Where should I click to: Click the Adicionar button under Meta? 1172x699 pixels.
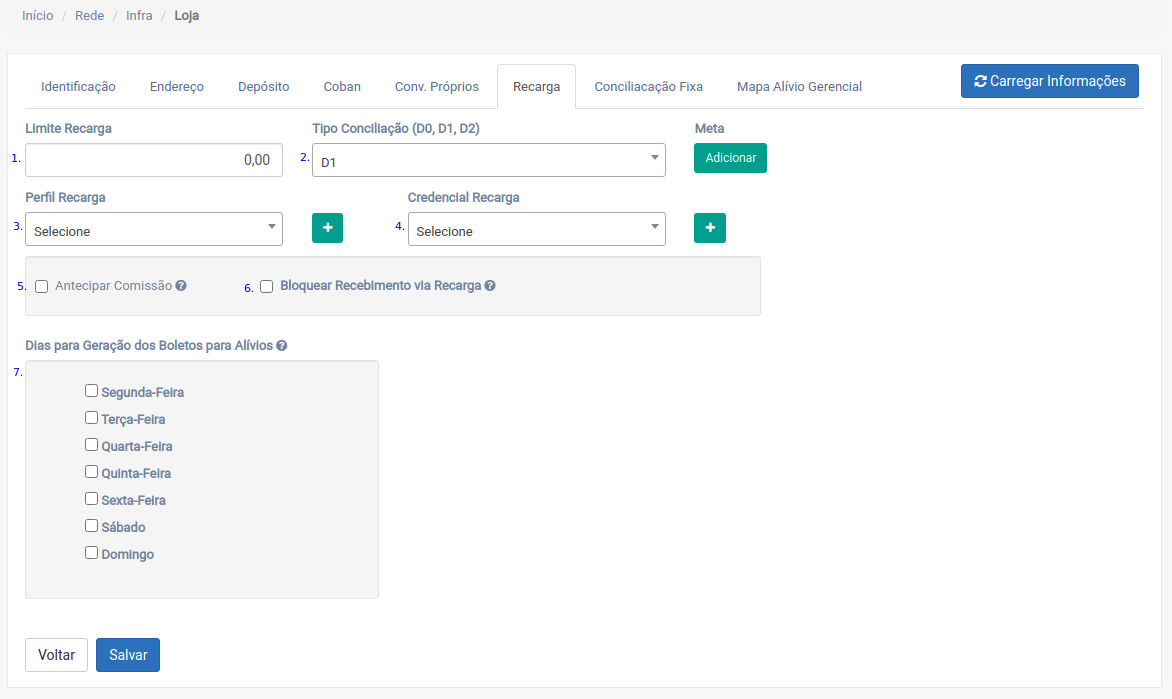[x=730, y=158]
